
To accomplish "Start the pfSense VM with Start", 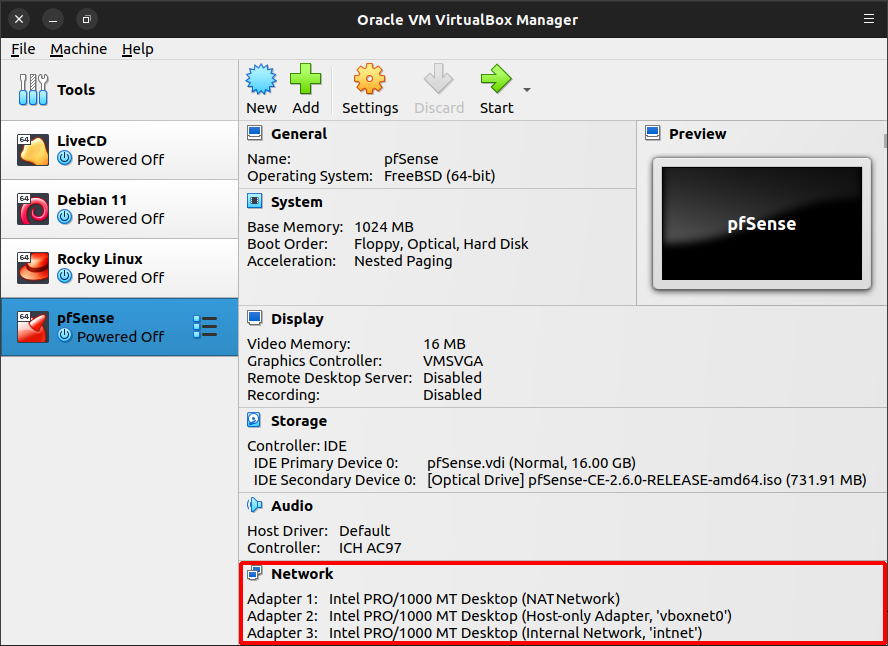I will point(496,89).
